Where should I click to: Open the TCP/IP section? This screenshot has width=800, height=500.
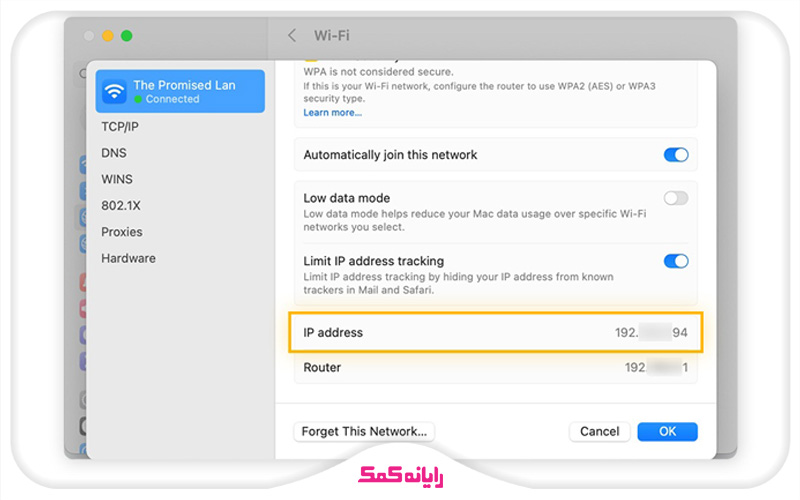[x=120, y=127]
